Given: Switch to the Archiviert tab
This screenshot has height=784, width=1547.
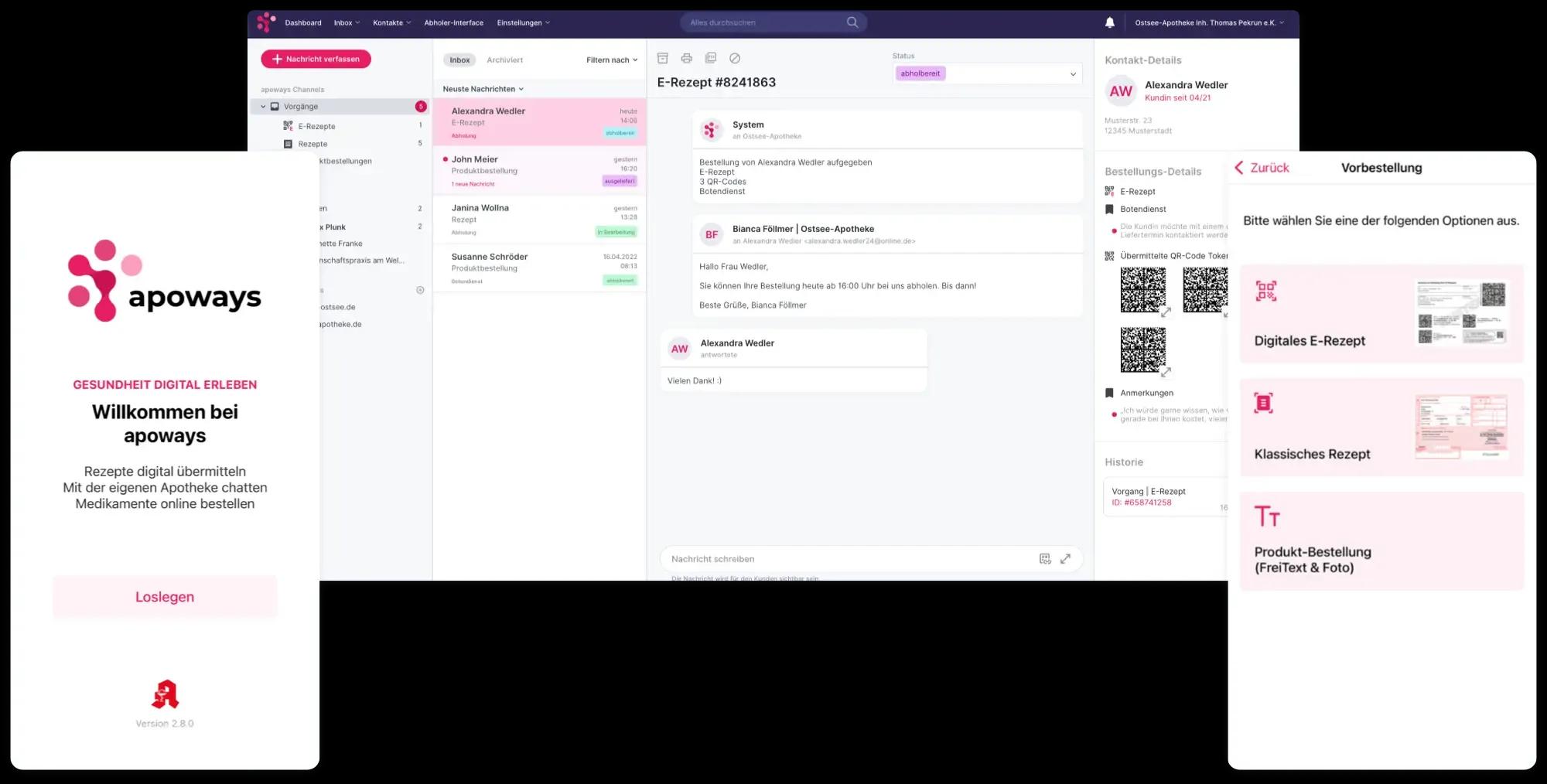Looking at the screenshot, I should coord(505,60).
